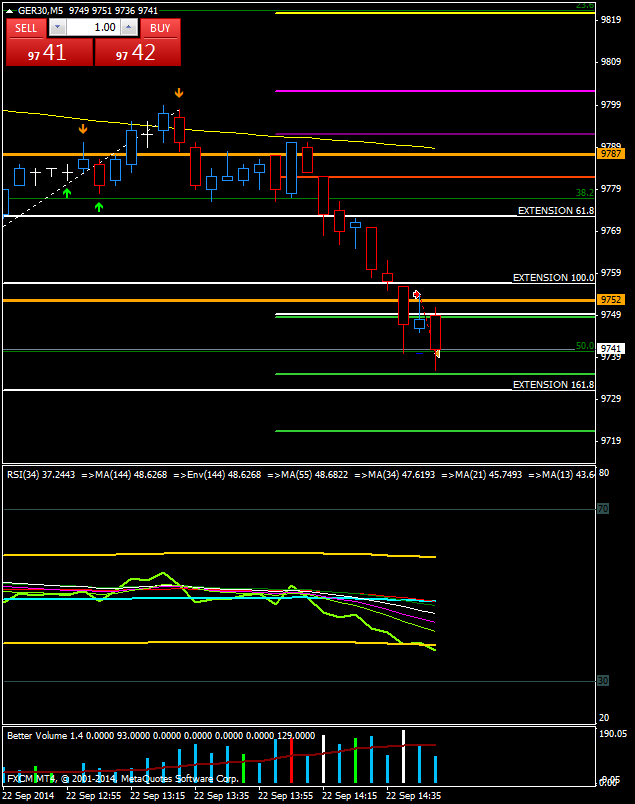Increase trade volume with the up arrow
Image resolution: width=635 pixels, height=804 pixels.
[130, 28]
